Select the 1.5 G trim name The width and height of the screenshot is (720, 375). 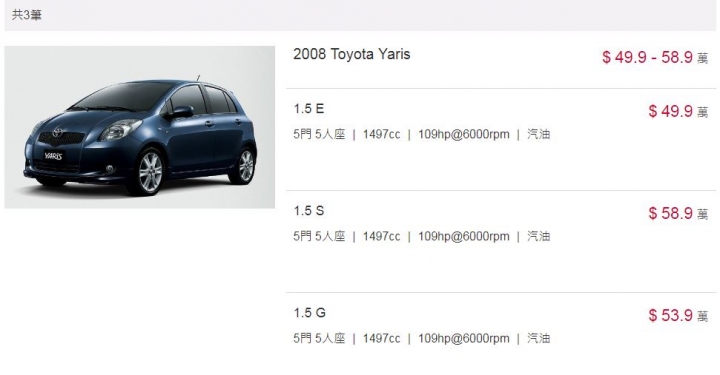309,313
